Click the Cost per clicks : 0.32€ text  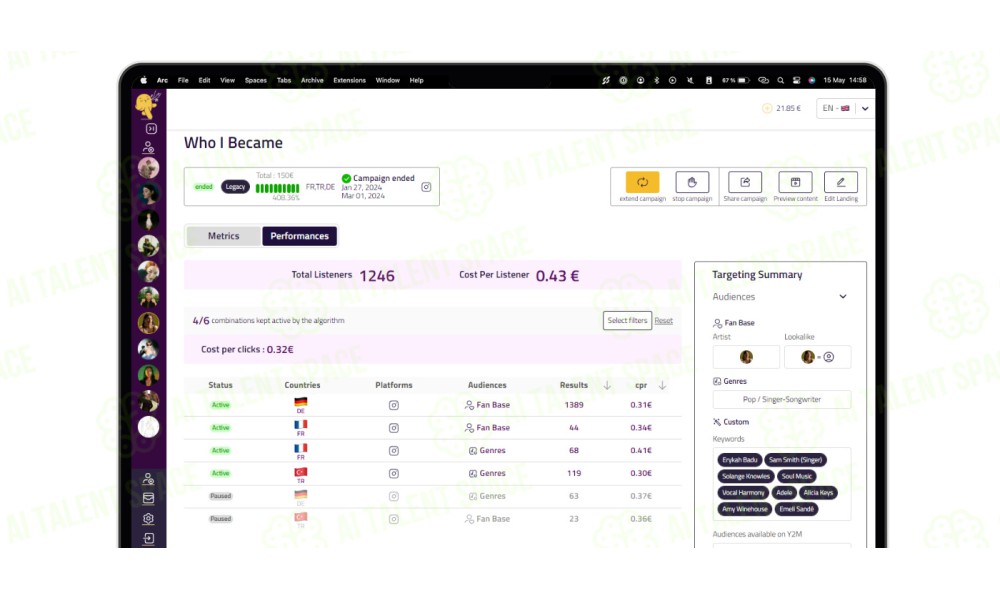247,349
